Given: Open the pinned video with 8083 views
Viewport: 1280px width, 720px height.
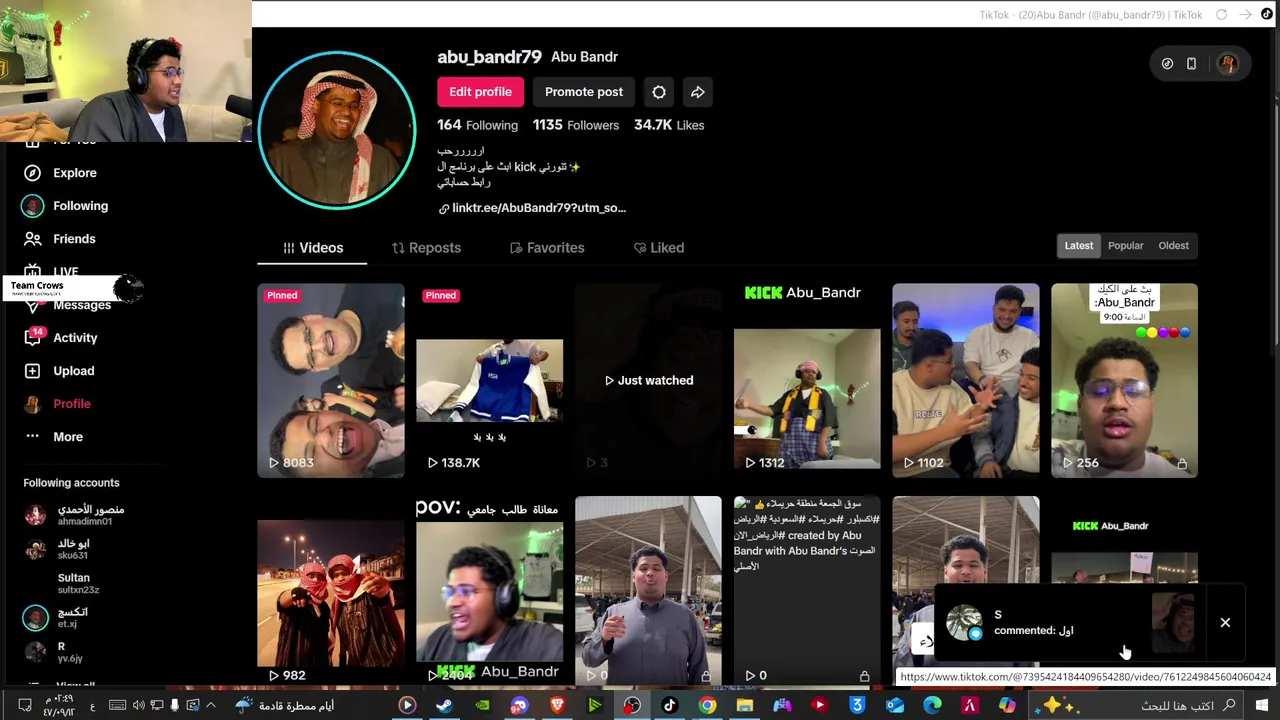Looking at the screenshot, I should coord(331,380).
